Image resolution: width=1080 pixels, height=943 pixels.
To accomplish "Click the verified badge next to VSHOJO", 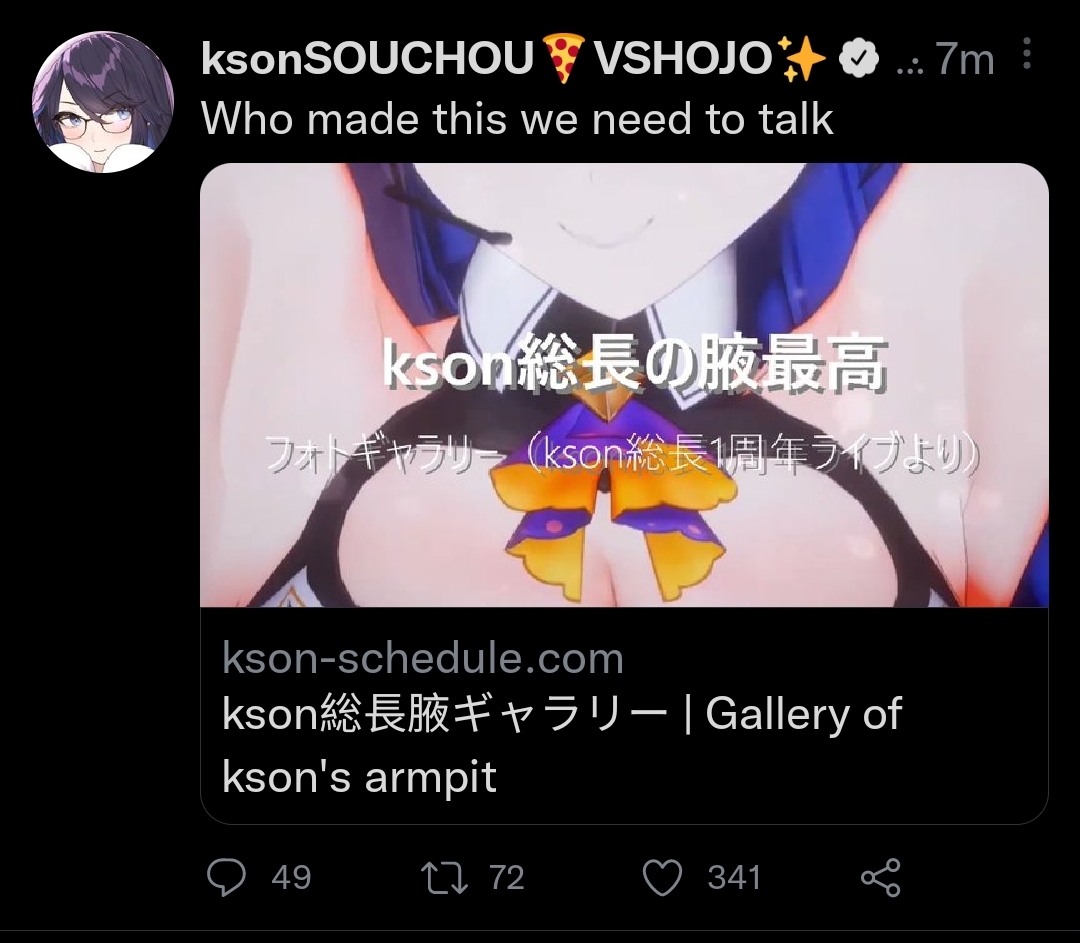I will [858, 58].
